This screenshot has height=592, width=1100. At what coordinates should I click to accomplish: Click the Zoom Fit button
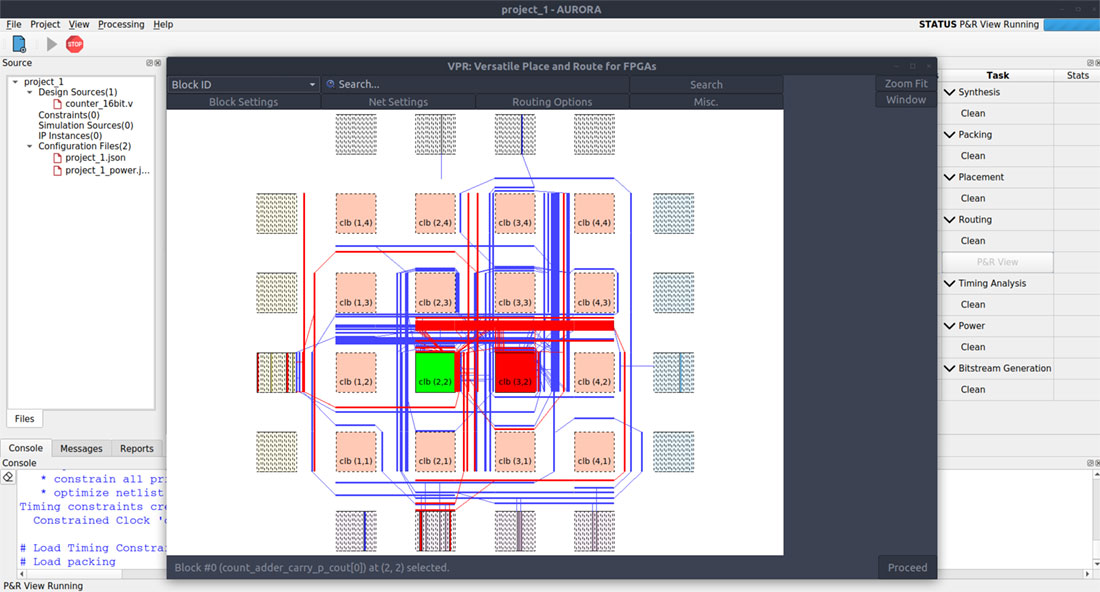click(x=906, y=83)
